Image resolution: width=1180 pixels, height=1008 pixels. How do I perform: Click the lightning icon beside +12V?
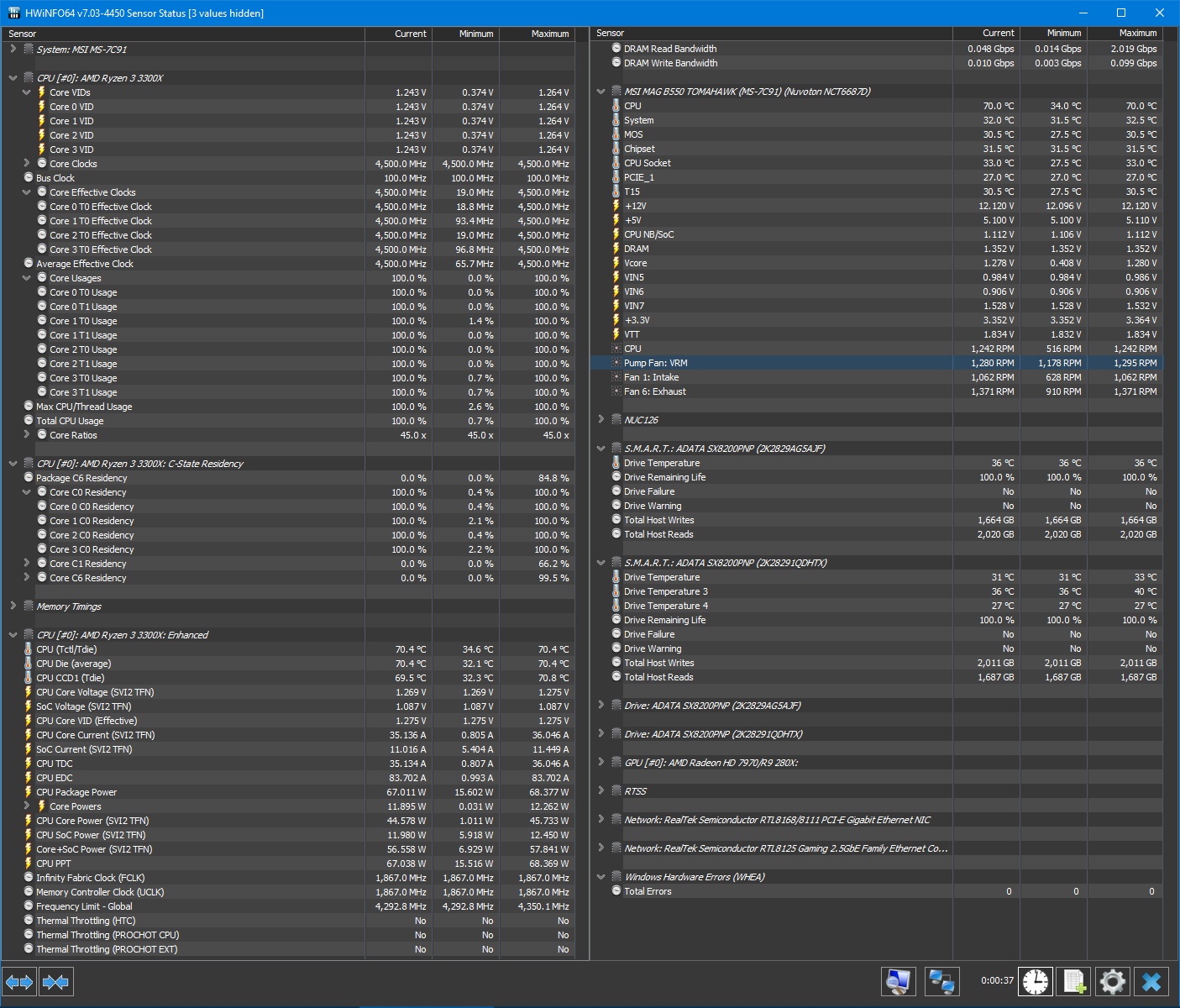tap(616, 206)
